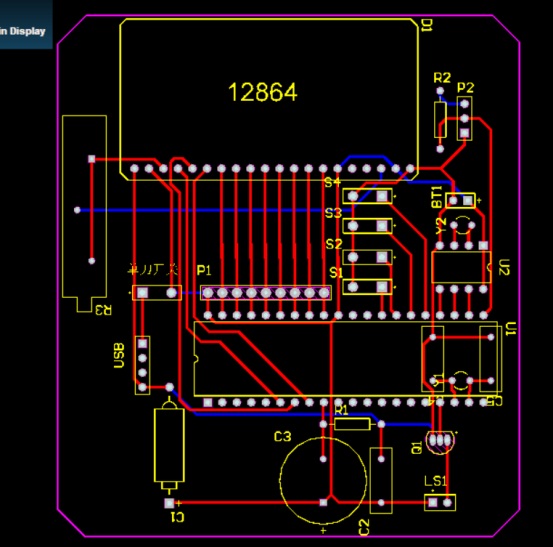553x547 pixels.
Task: Select the blue bottom-layer horizontal trace
Action: click(x=215, y=210)
